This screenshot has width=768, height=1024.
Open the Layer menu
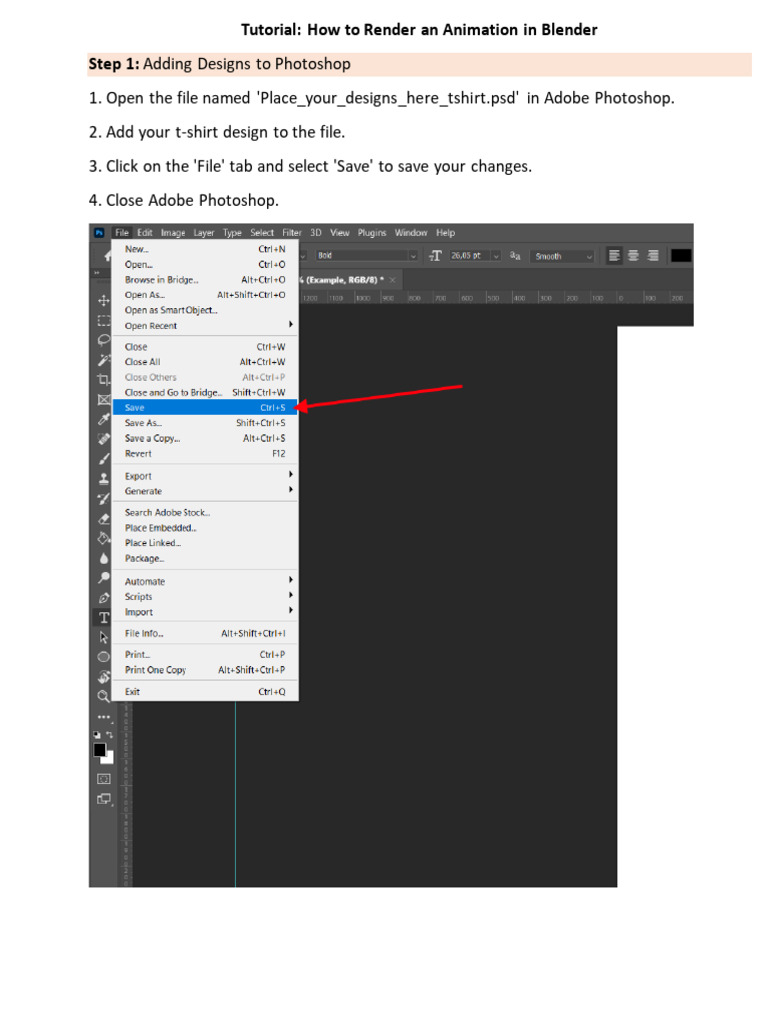pyautogui.click(x=204, y=232)
